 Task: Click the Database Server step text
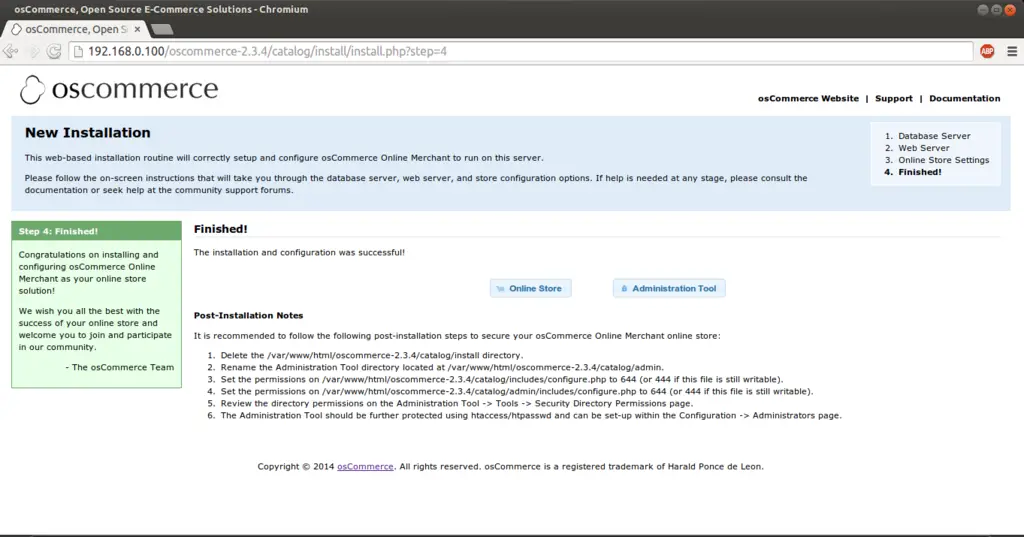[x=934, y=136]
